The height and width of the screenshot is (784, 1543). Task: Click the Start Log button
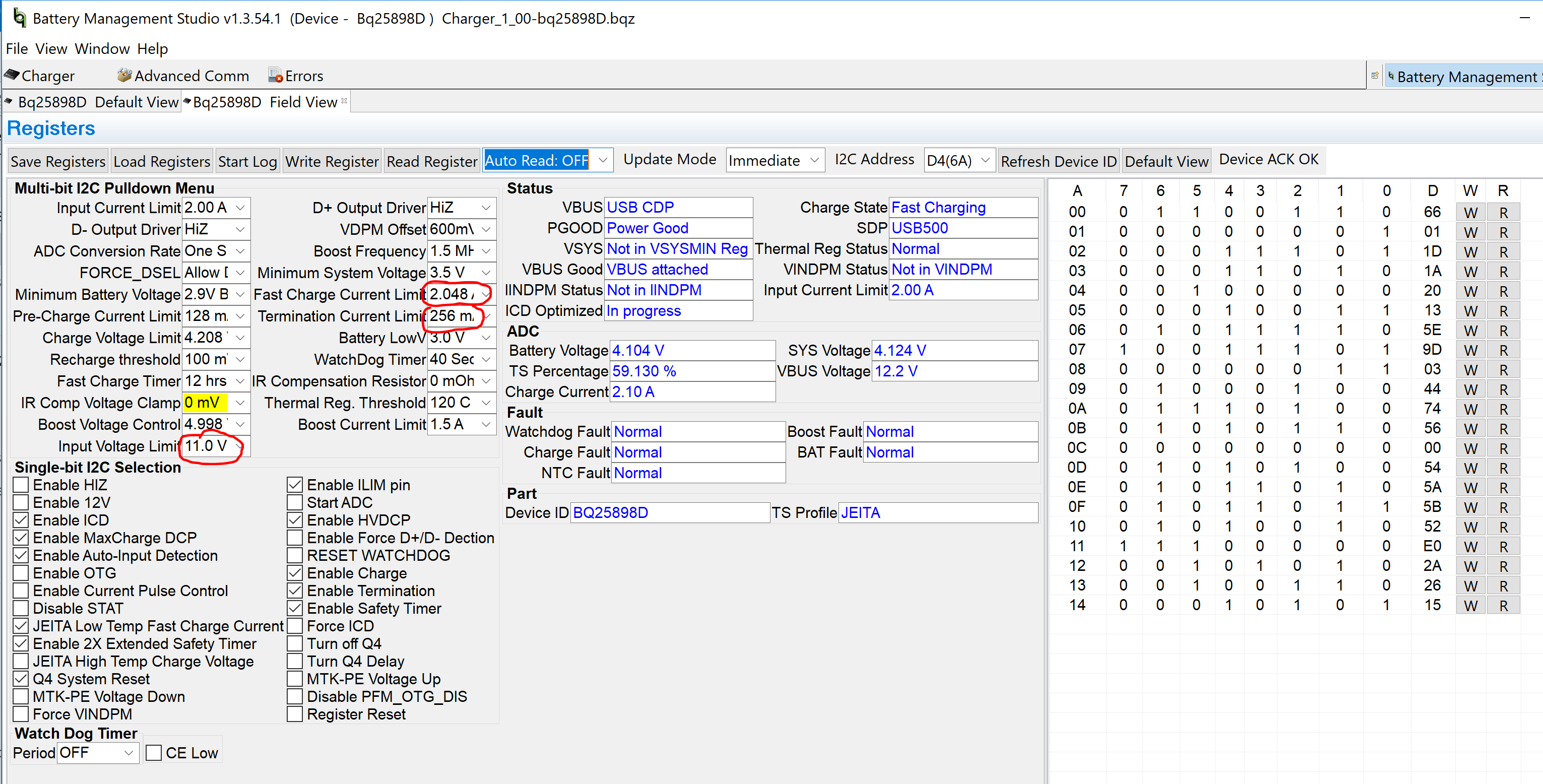(246, 162)
